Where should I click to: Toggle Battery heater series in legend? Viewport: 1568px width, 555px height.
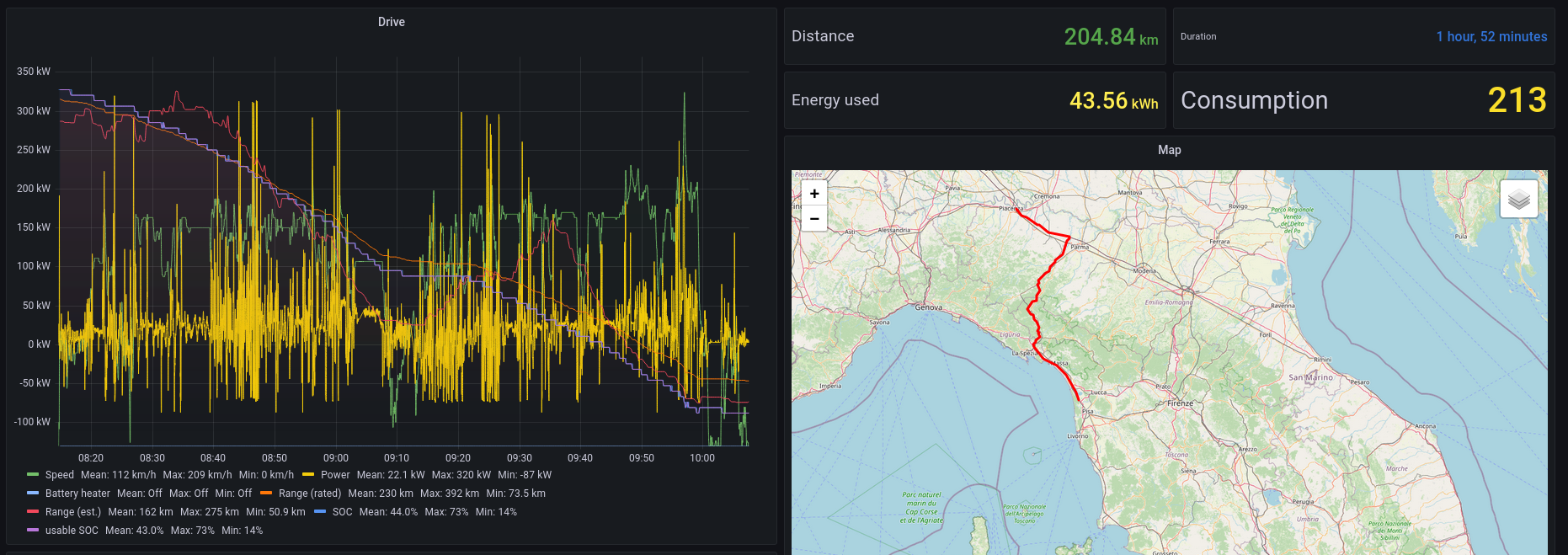coord(77,494)
